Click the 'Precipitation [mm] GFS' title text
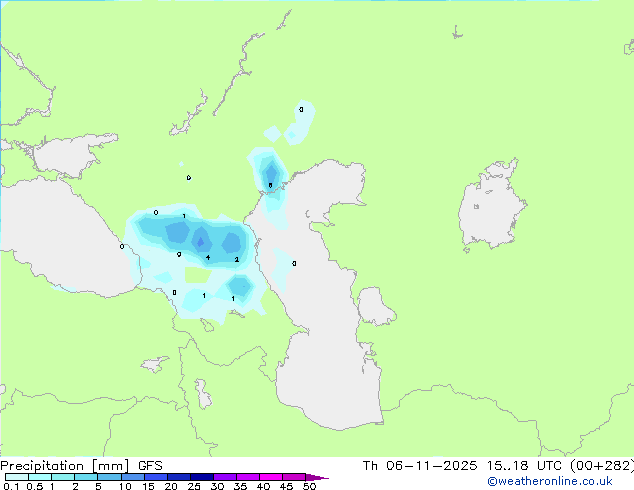 tap(81, 466)
